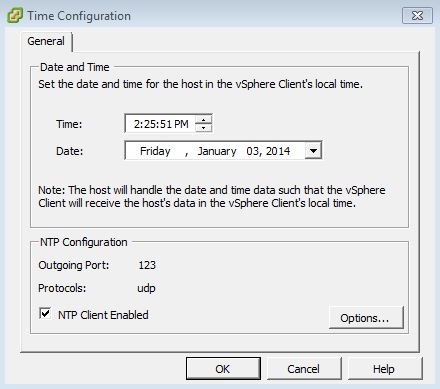Click the vSphere icon in title bar
The image size is (440, 389).
click(x=15, y=15)
